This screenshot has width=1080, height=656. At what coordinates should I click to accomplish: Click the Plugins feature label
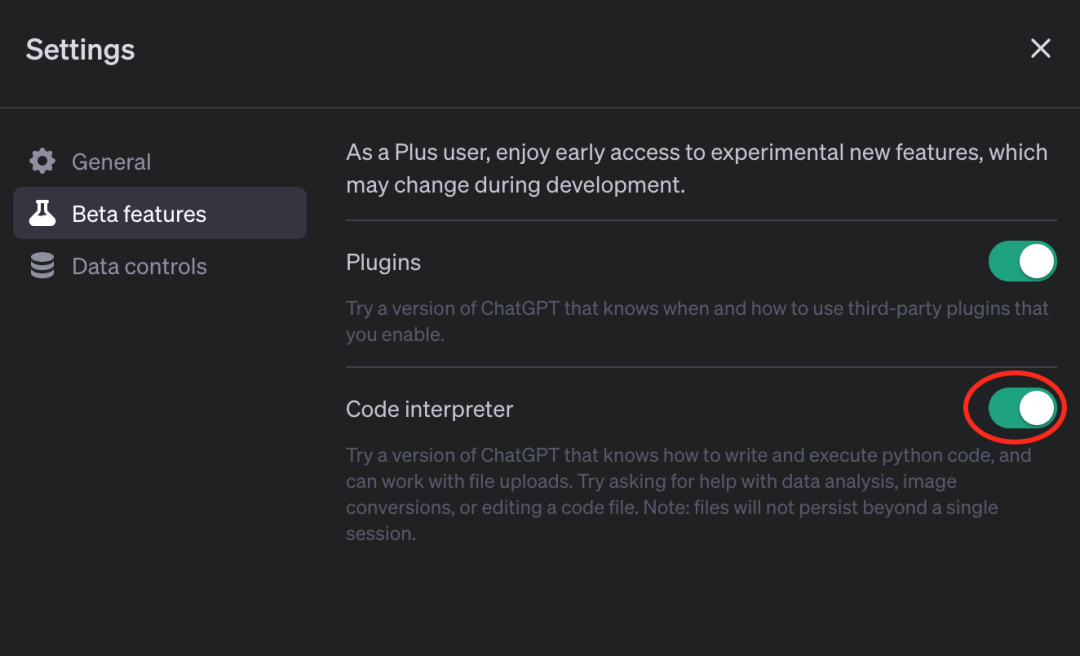point(383,263)
